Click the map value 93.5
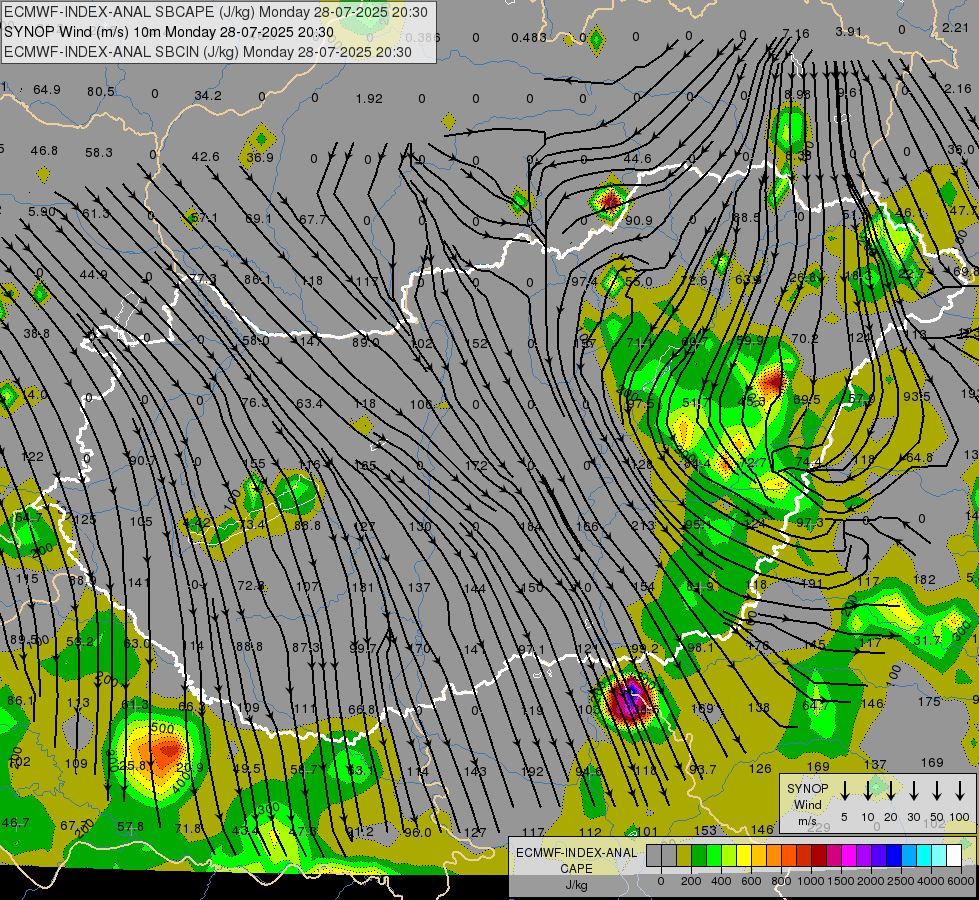This screenshot has height=900, width=979. 917,397
